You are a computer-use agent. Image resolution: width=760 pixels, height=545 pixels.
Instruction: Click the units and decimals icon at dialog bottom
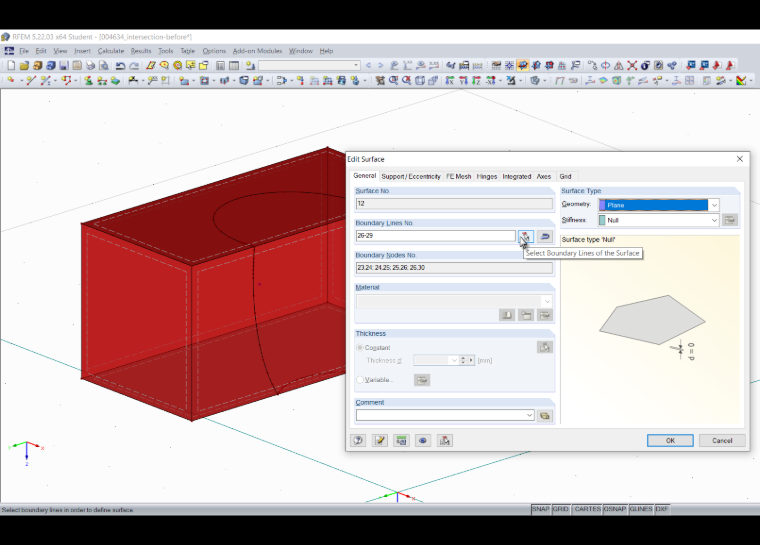click(x=401, y=440)
